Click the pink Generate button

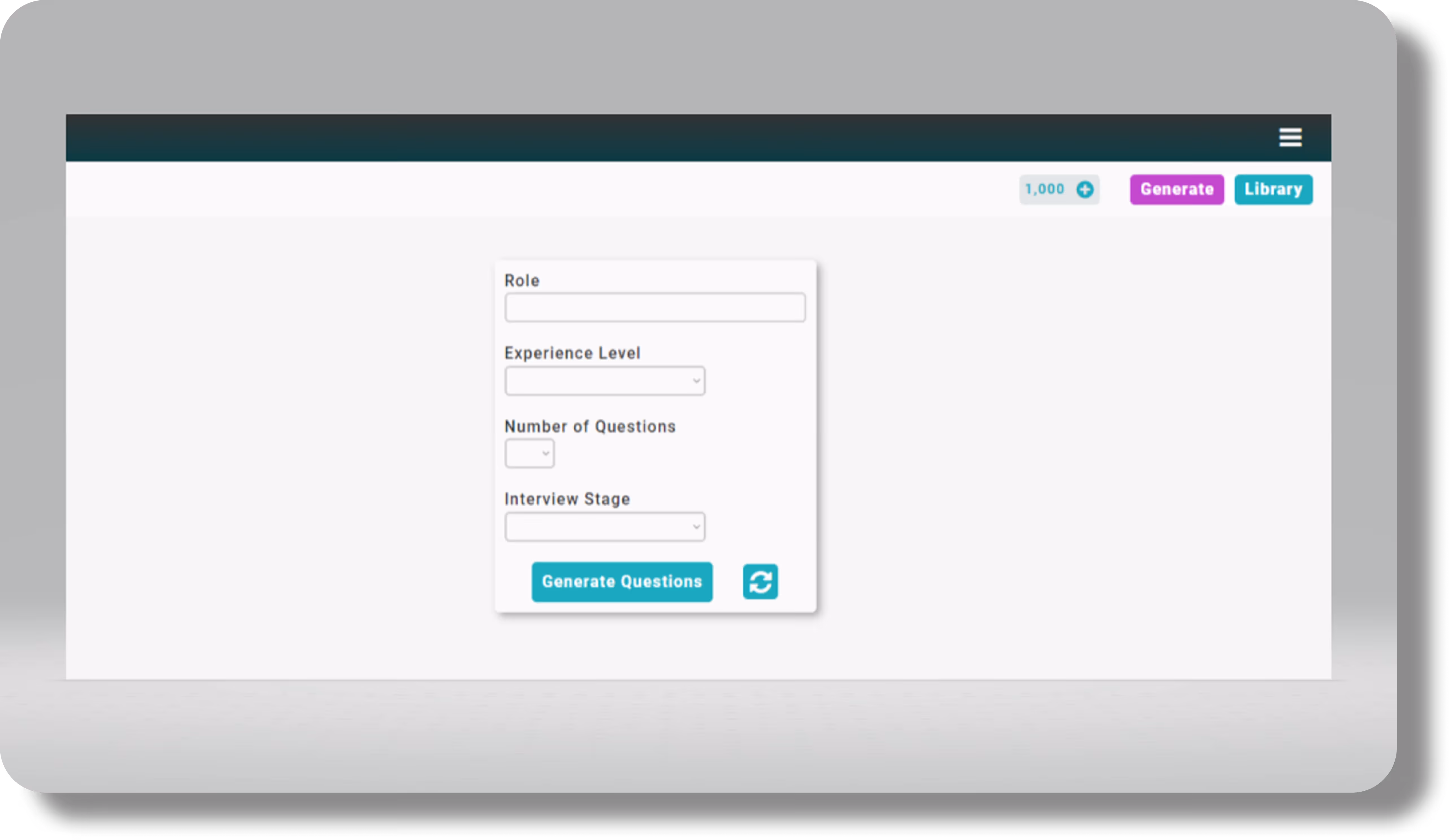coord(1176,189)
